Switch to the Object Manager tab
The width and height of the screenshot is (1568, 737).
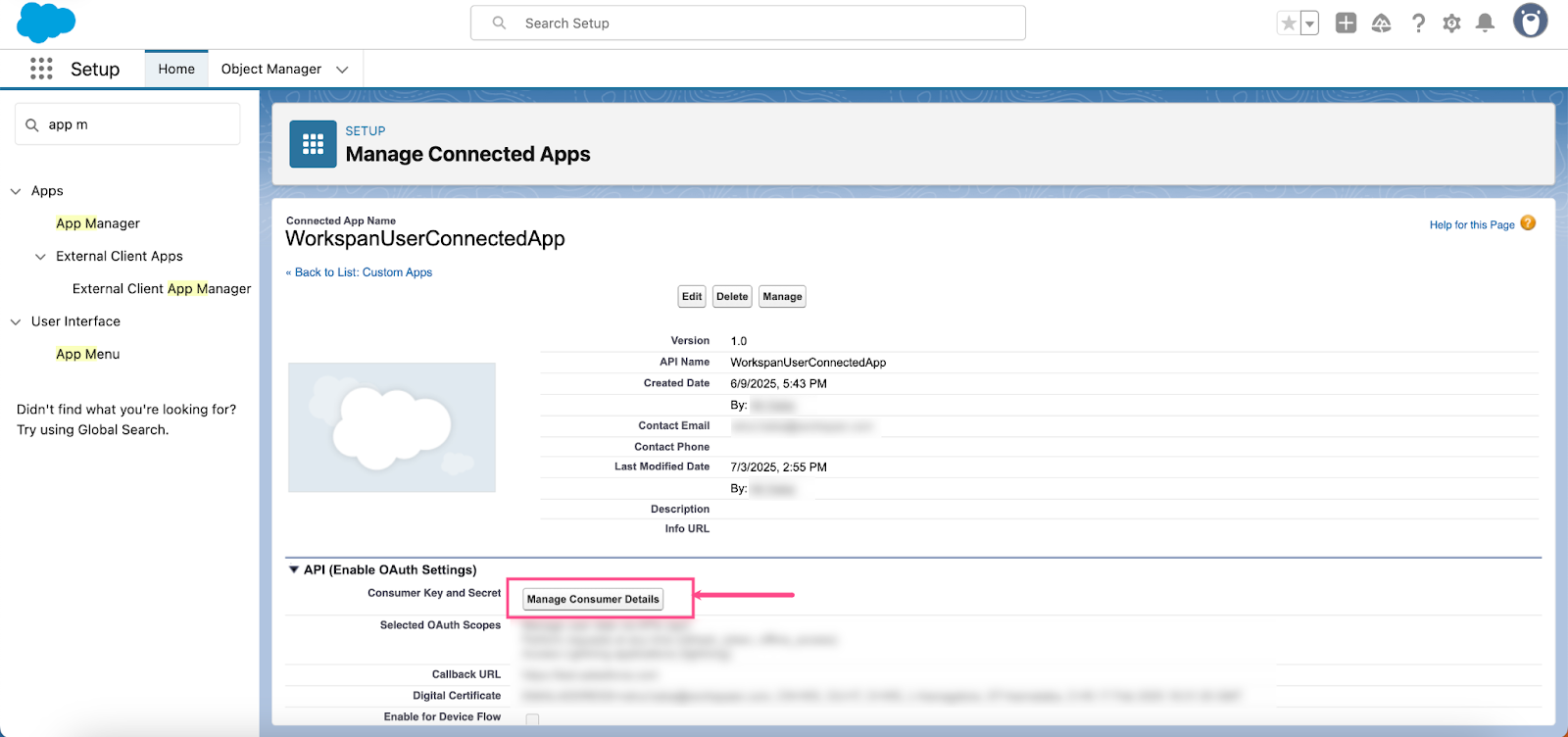270,69
